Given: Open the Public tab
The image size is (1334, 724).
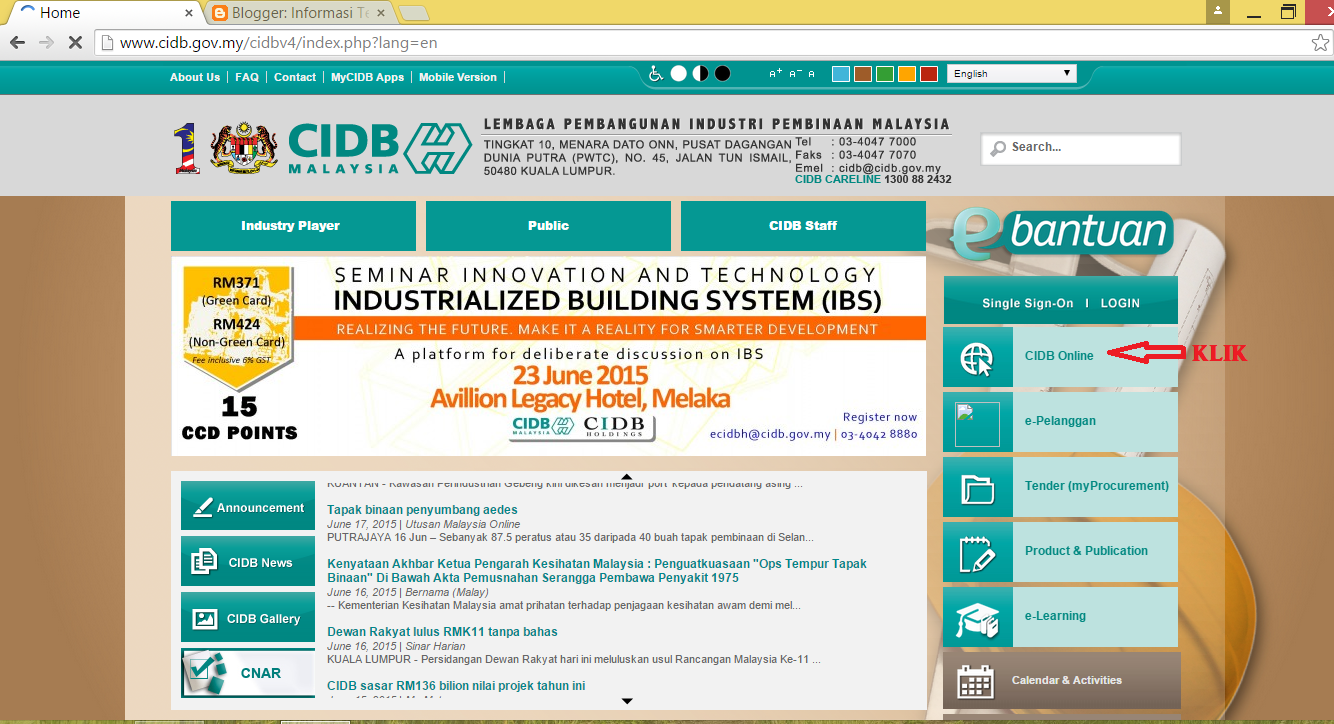Looking at the screenshot, I should 548,226.
